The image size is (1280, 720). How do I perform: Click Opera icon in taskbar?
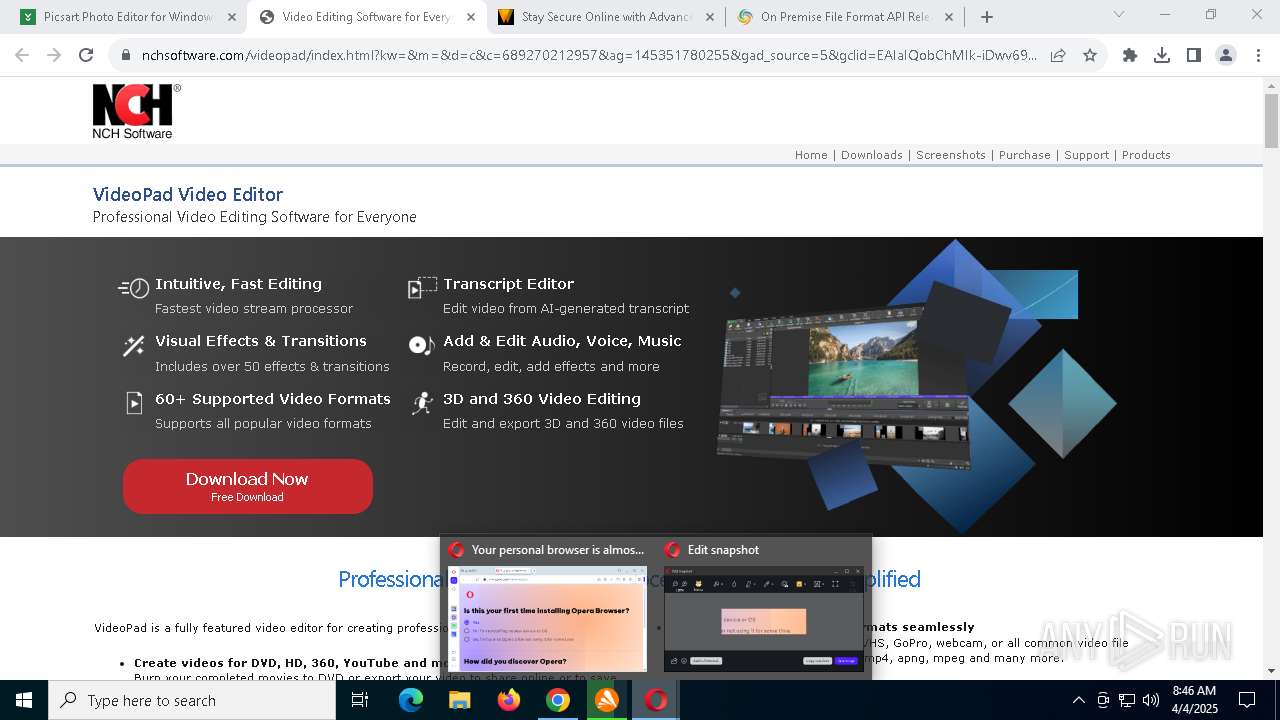coord(656,700)
